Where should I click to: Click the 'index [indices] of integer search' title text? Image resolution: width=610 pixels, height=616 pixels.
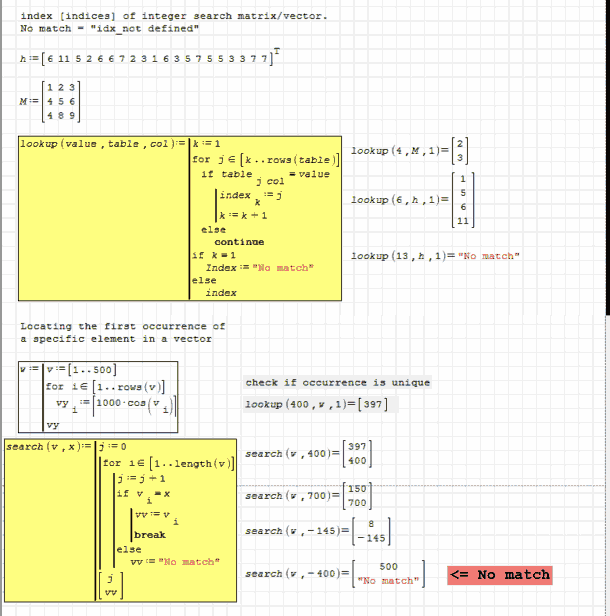point(172,16)
